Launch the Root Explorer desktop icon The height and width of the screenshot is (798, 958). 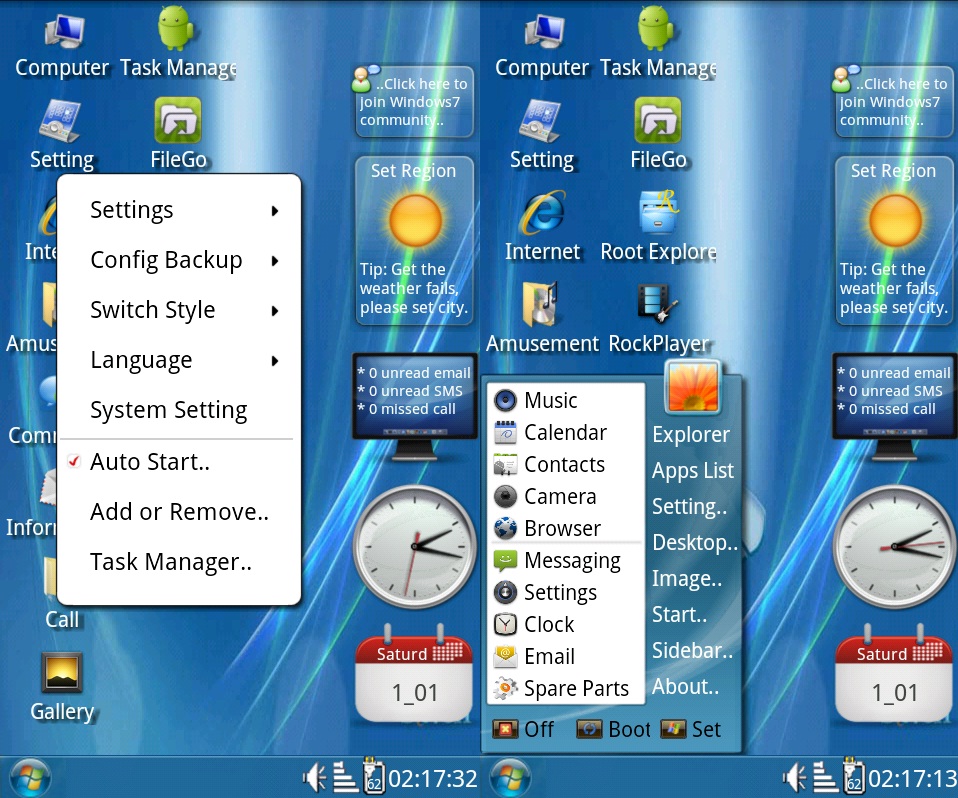click(657, 213)
